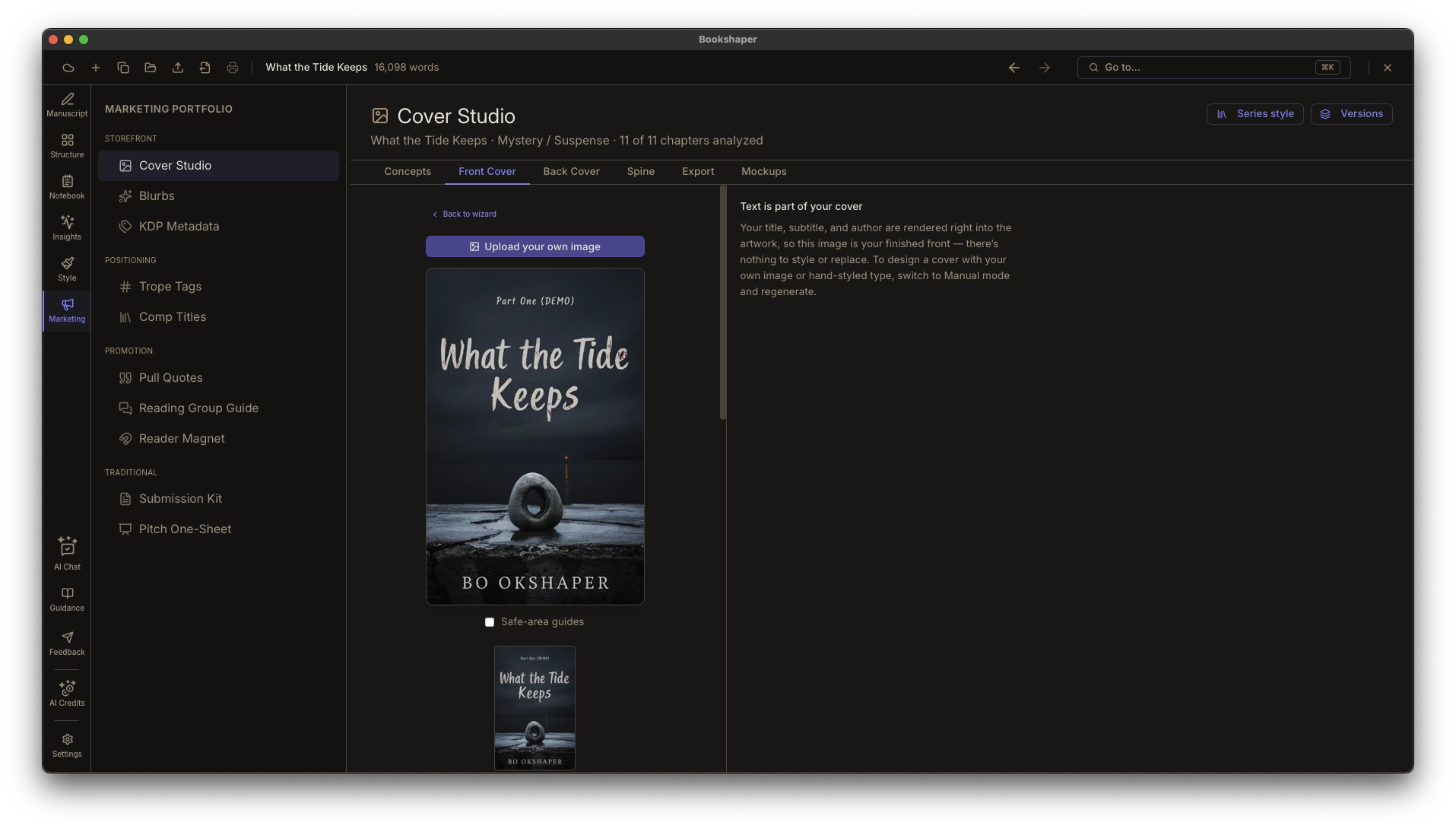Open Guidance in left rail
The image size is (1456, 829).
pos(67,599)
